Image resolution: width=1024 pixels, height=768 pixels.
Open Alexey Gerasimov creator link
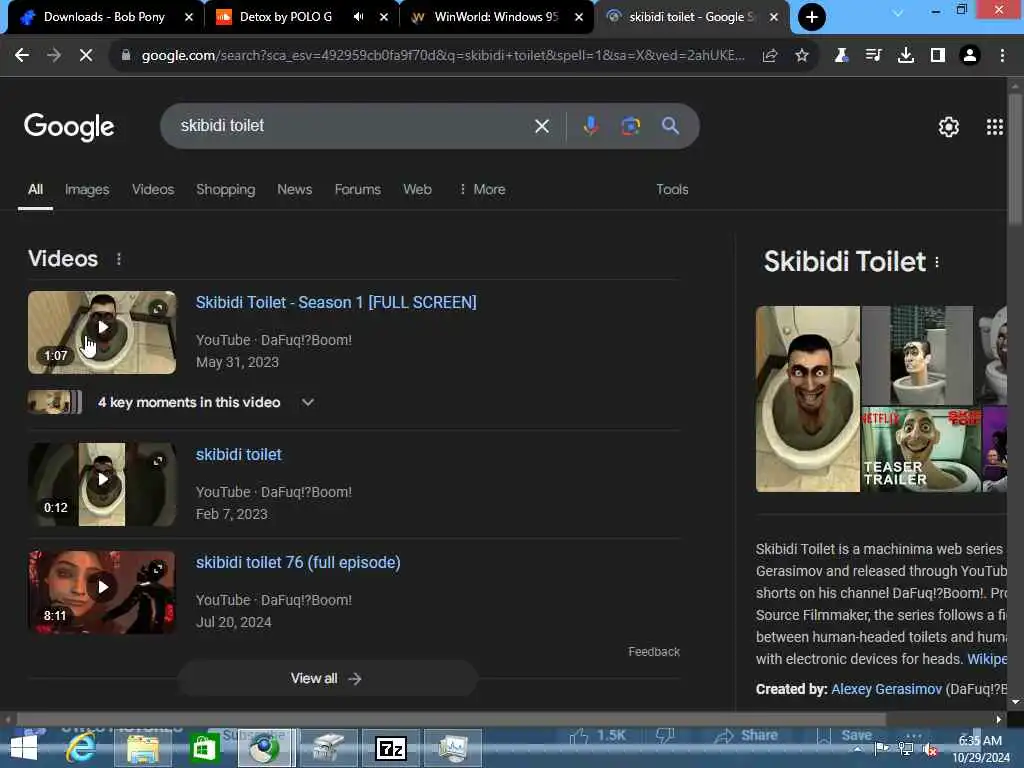(886, 689)
